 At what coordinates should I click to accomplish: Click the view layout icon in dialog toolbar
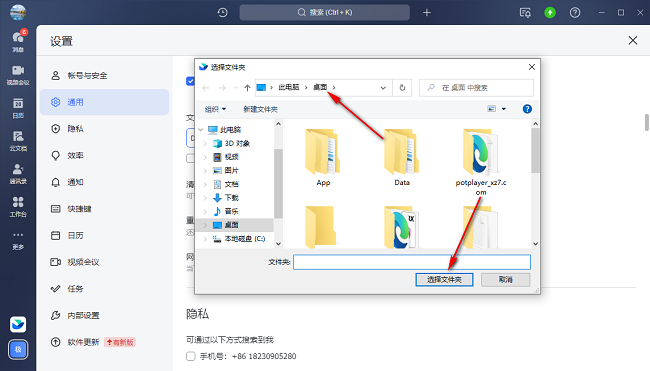(x=492, y=109)
